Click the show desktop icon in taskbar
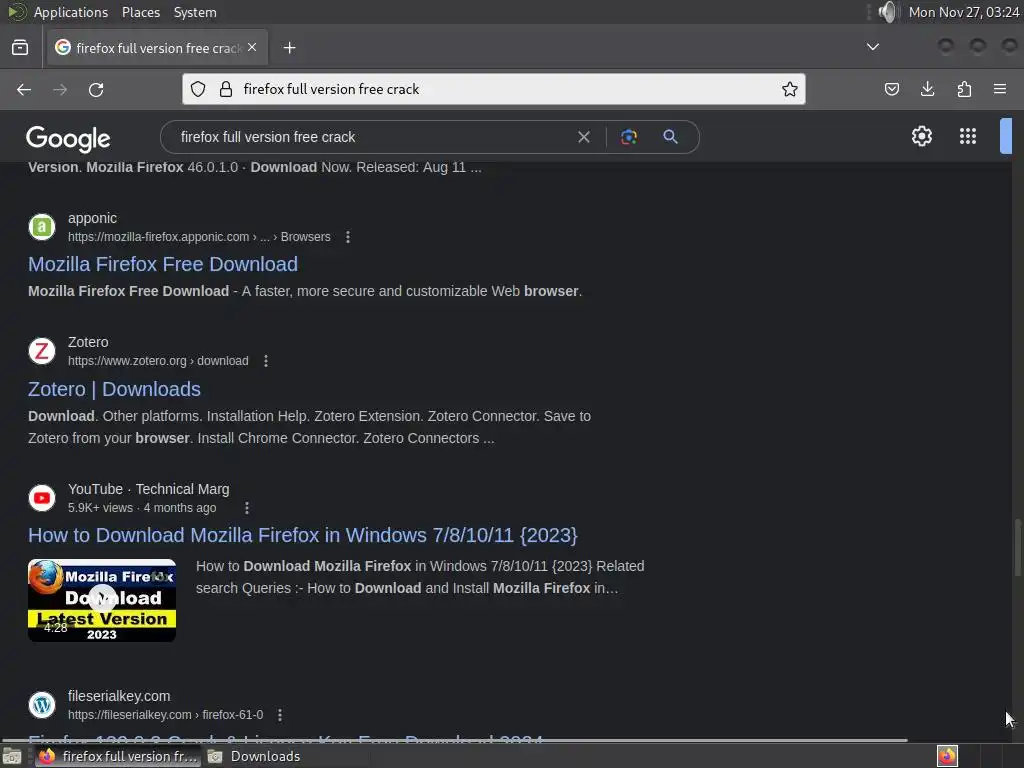The width and height of the screenshot is (1024, 768). [12, 756]
